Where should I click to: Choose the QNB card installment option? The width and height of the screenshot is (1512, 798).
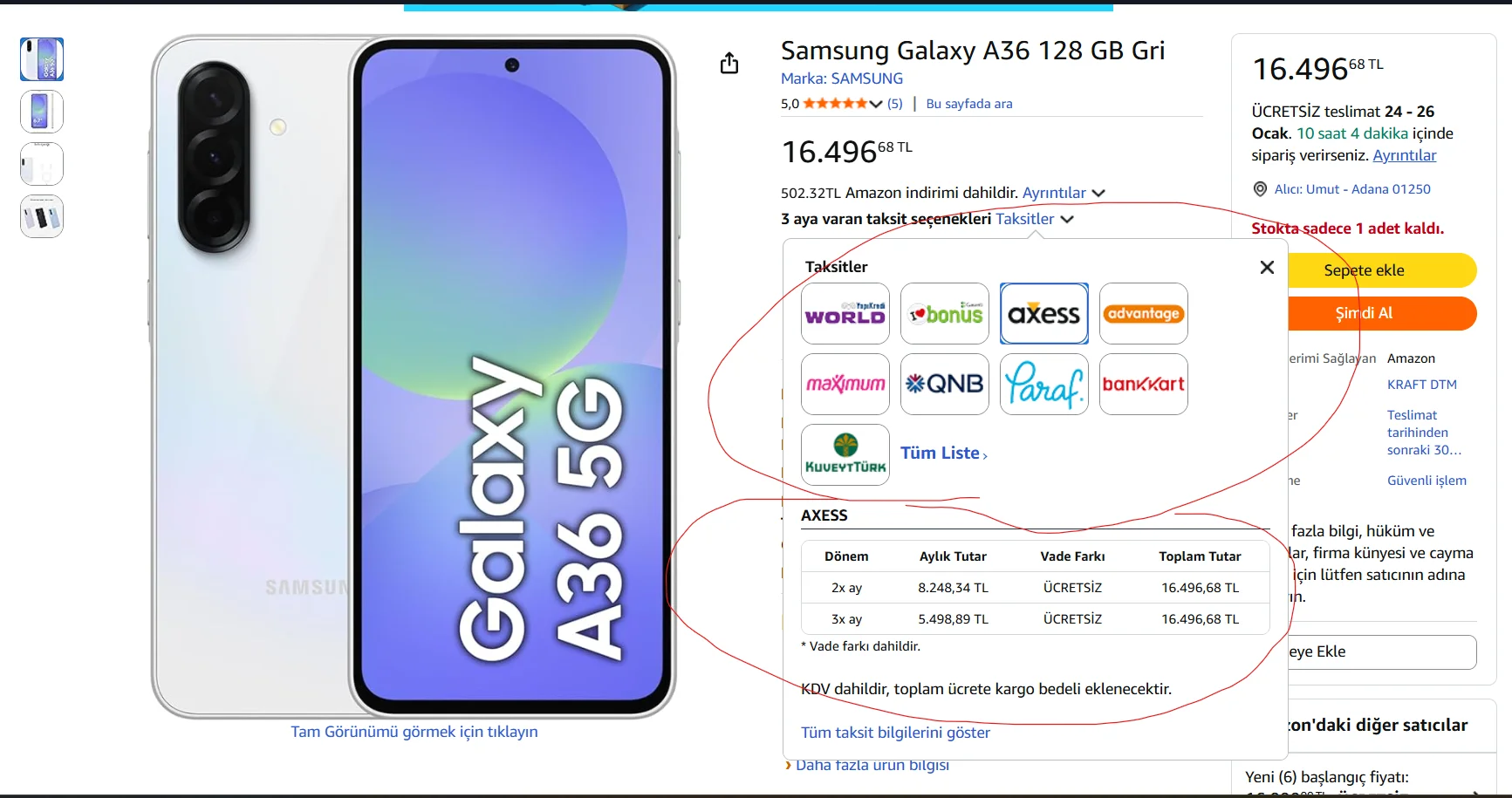945,384
